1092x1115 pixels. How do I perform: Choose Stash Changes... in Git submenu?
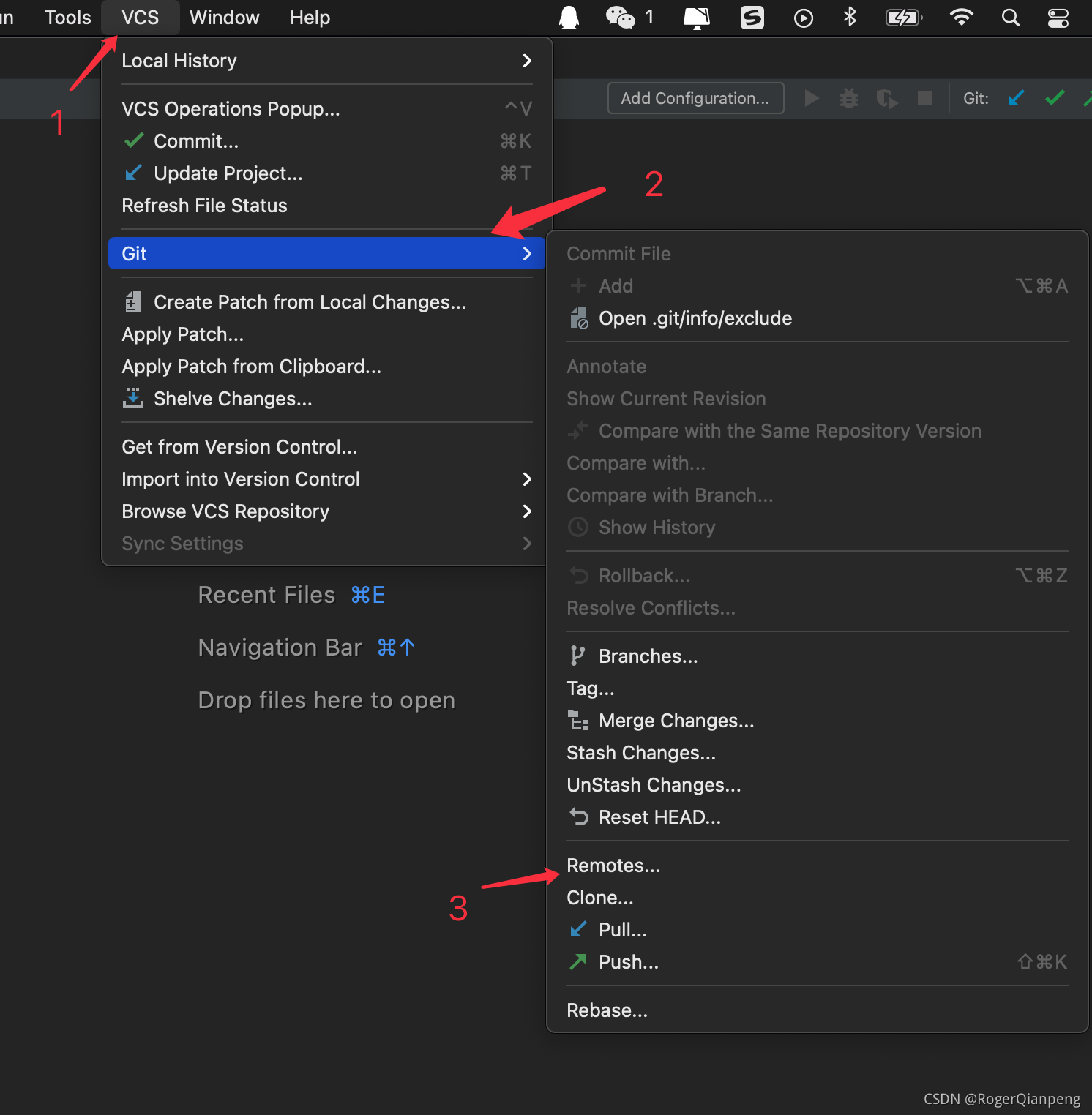818,753
